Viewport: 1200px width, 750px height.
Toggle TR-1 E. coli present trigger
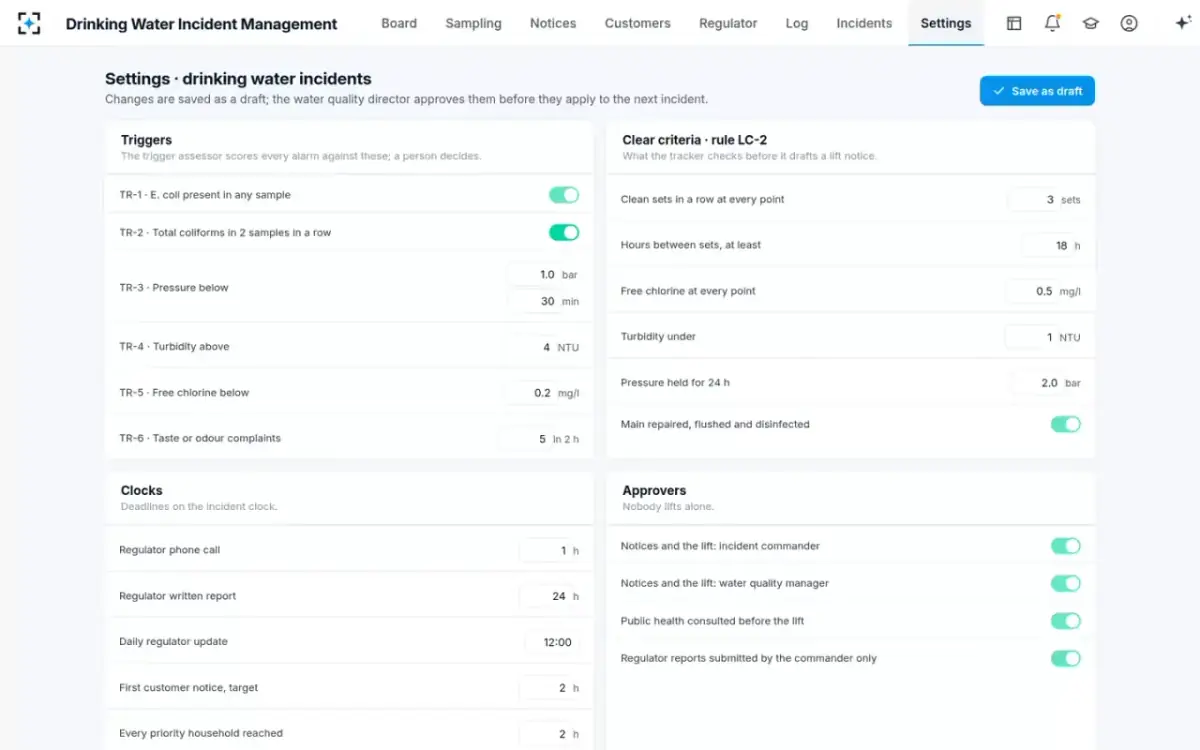(x=564, y=195)
